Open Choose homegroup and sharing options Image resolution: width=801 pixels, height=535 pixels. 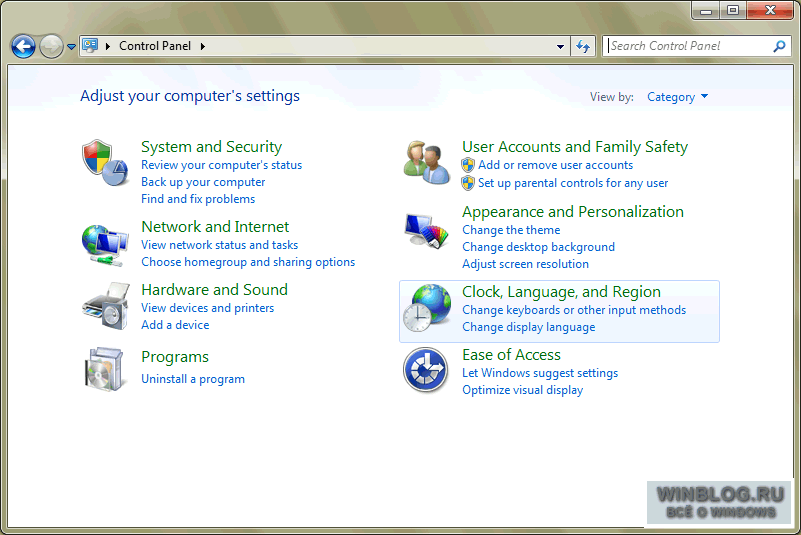pos(248,262)
